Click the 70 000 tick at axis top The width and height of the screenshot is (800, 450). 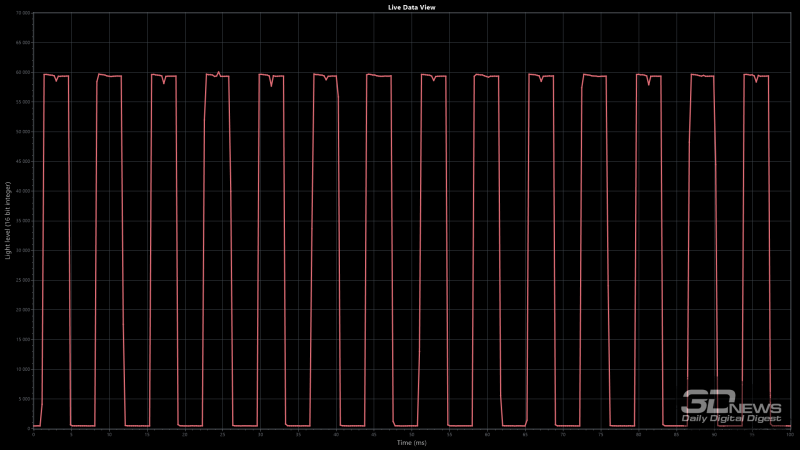(x=23, y=13)
